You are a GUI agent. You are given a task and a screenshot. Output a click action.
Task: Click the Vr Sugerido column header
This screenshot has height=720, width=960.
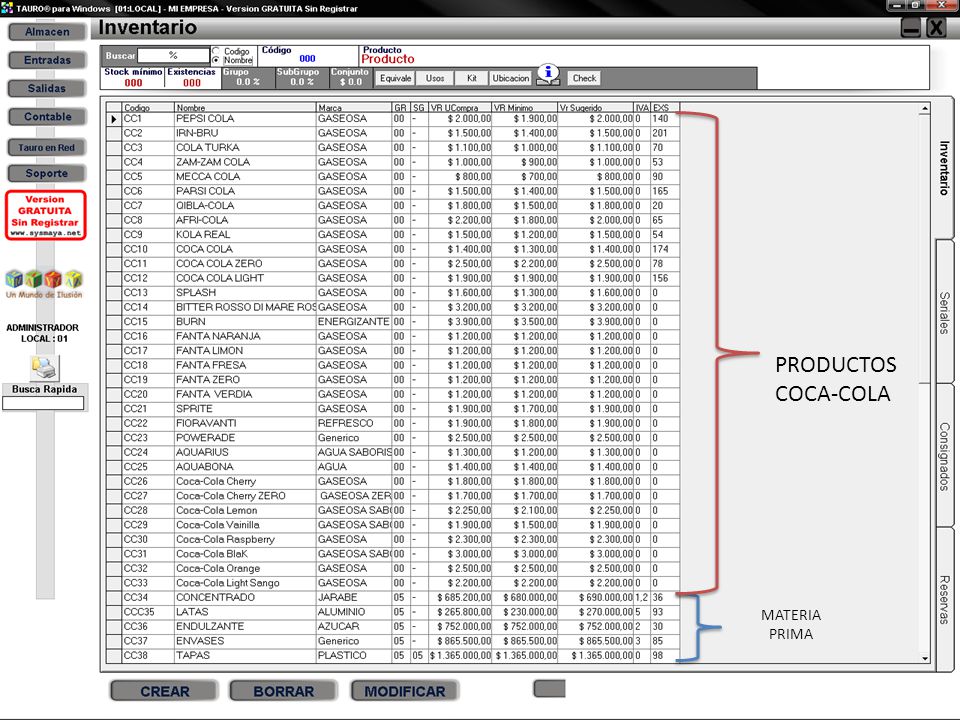pyautogui.click(x=595, y=108)
